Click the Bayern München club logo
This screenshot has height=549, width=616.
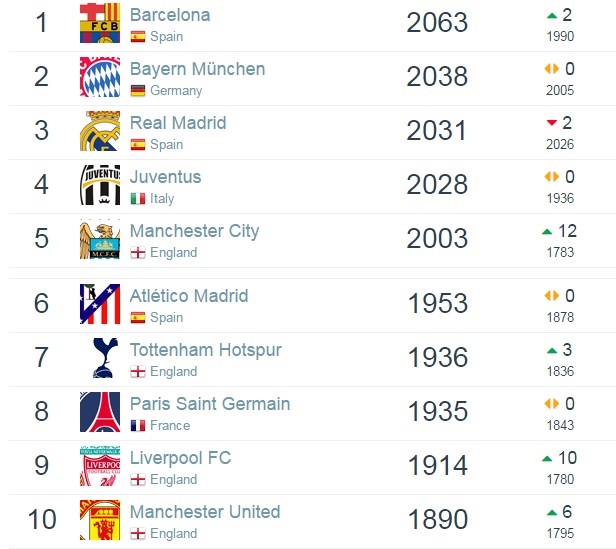click(100, 77)
